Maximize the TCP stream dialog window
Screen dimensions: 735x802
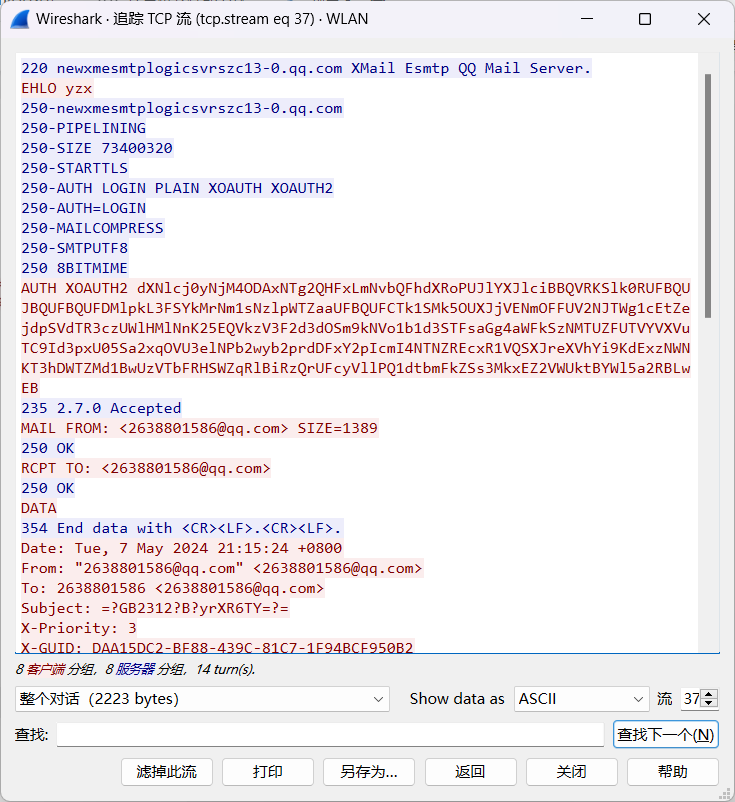(645, 19)
